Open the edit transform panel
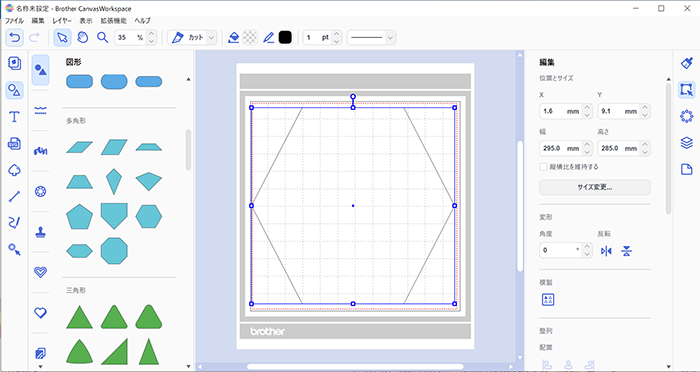700x372 pixels. [x=687, y=90]
